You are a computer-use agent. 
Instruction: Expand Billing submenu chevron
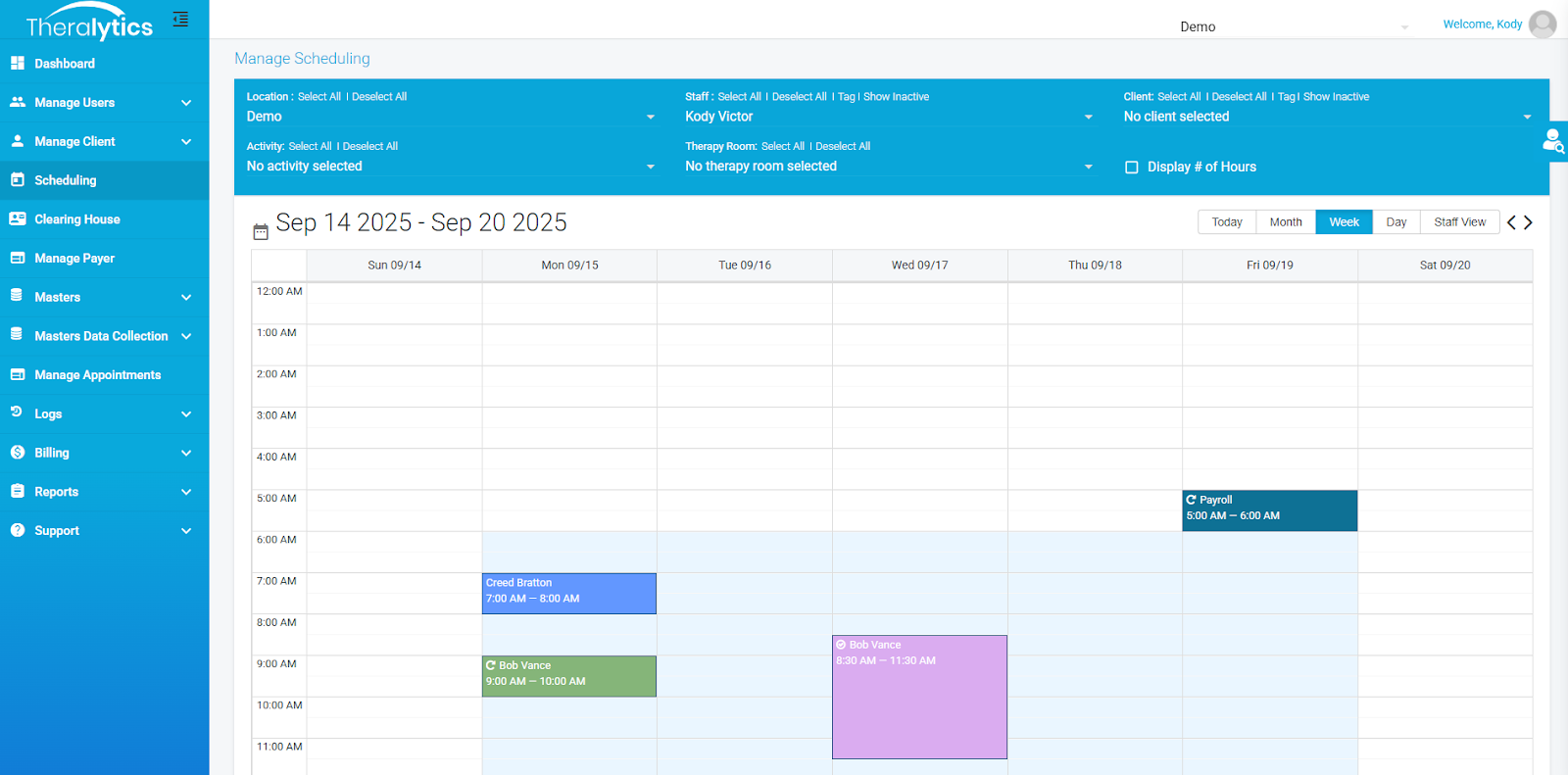(x=186, y=454)
